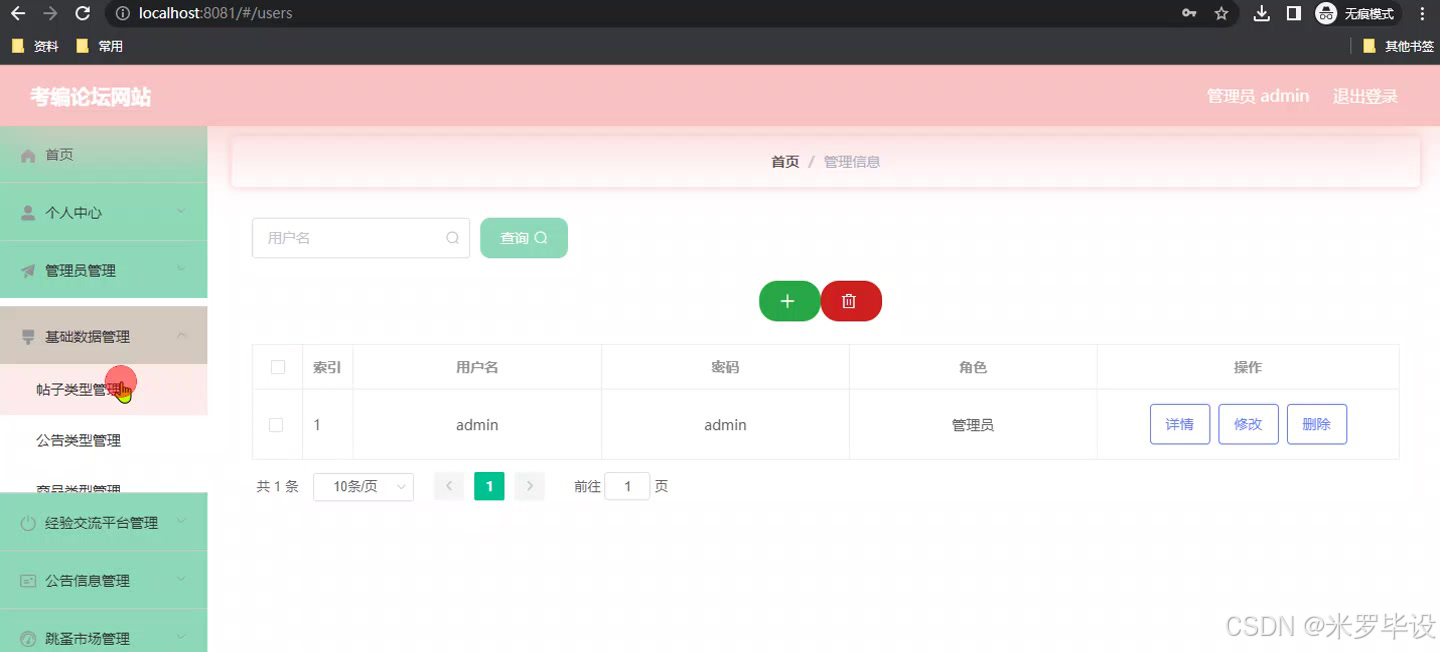
Task: Click the 退出登录 logout link
Action: (1365, 97)
